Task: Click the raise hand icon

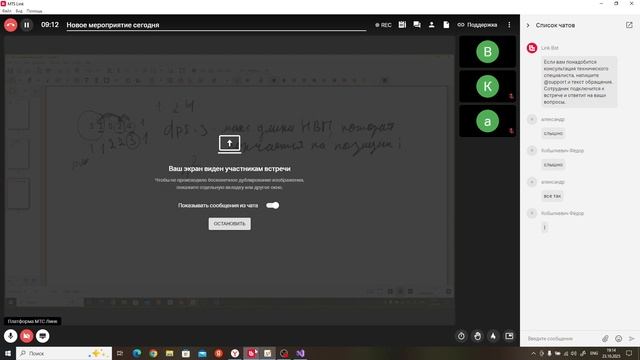Action: 477,336
